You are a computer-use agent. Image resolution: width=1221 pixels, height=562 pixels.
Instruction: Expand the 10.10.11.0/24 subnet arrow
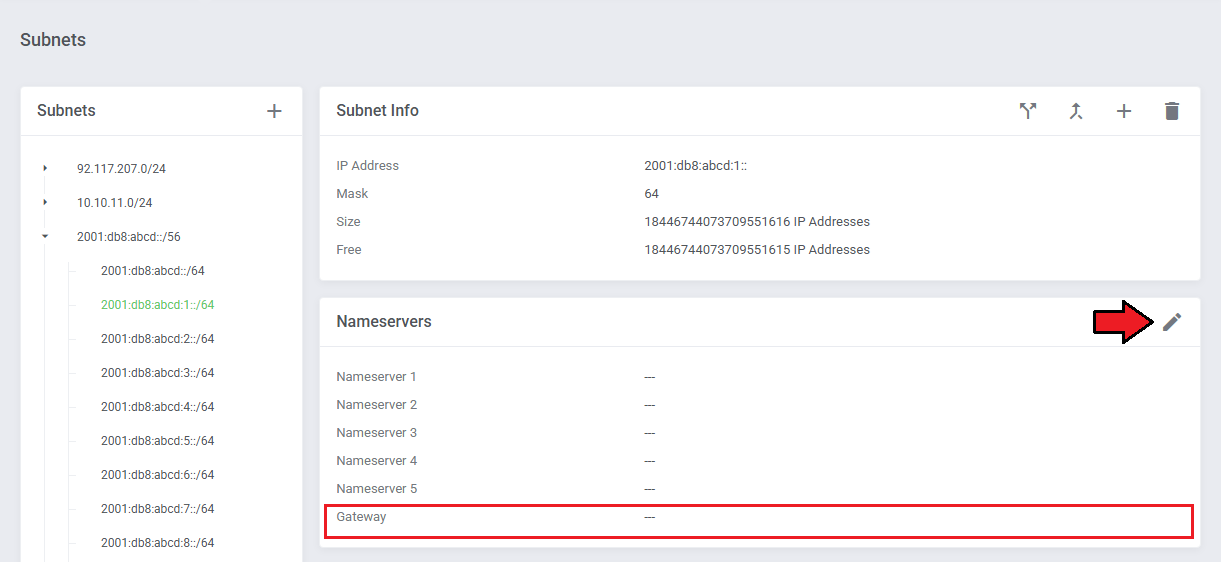45,202
